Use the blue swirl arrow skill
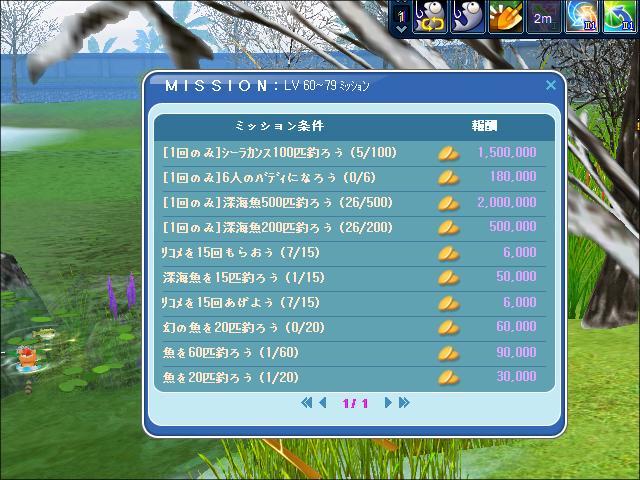Screen dimensions: 640x480 (581, 17)
